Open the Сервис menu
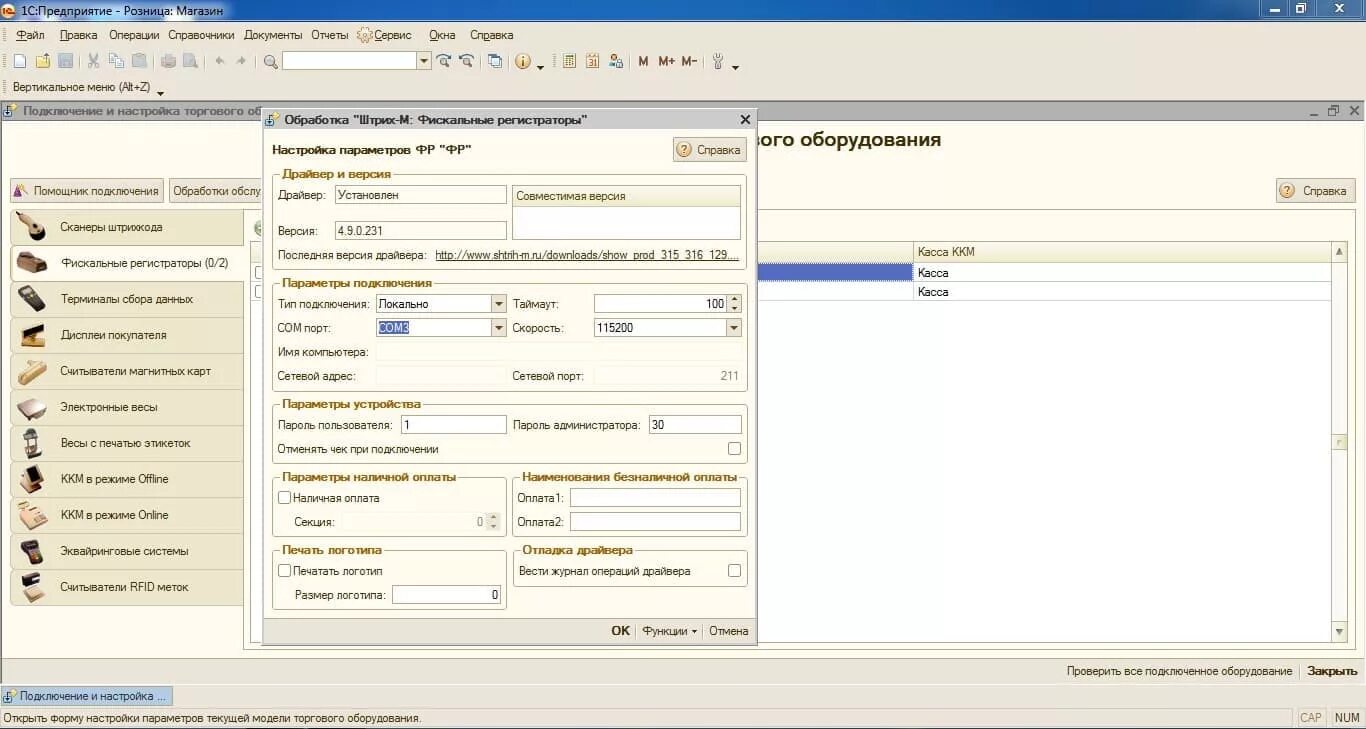The image size is (1366, 729). pos(385,35)
